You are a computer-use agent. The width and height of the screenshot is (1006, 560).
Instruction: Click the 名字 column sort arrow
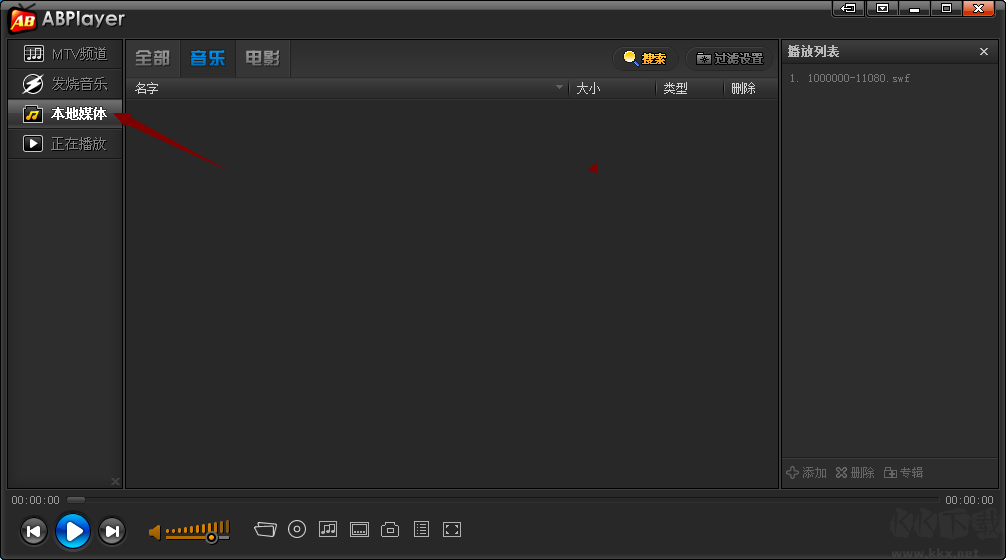(560, 88)
